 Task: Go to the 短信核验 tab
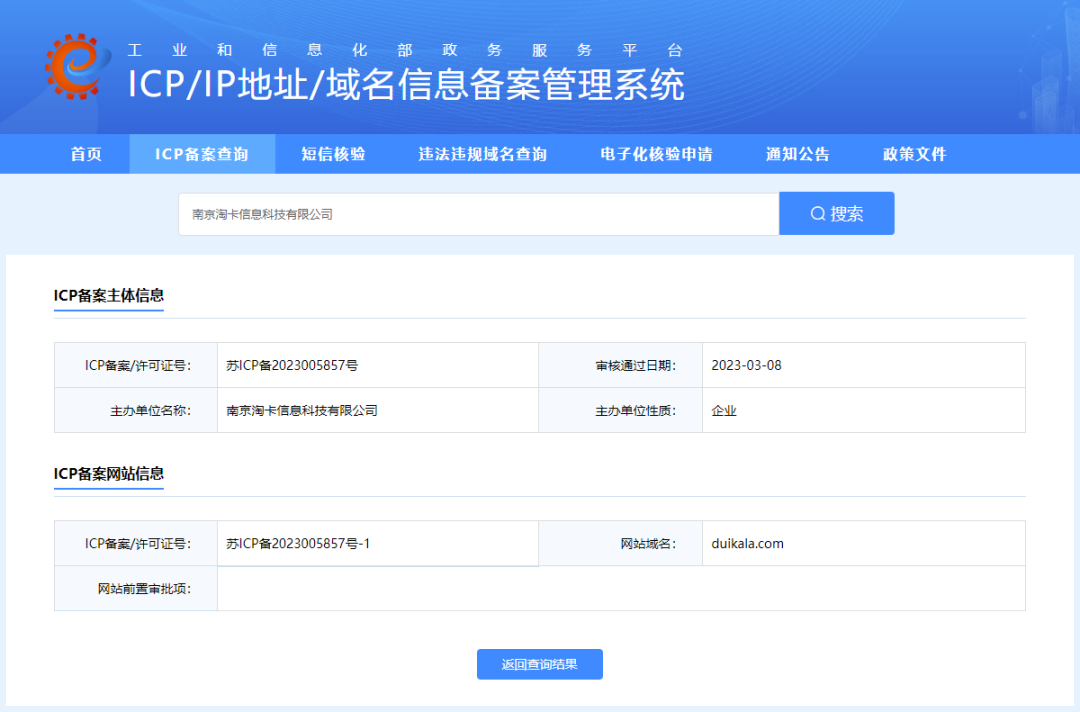point(333,154)
